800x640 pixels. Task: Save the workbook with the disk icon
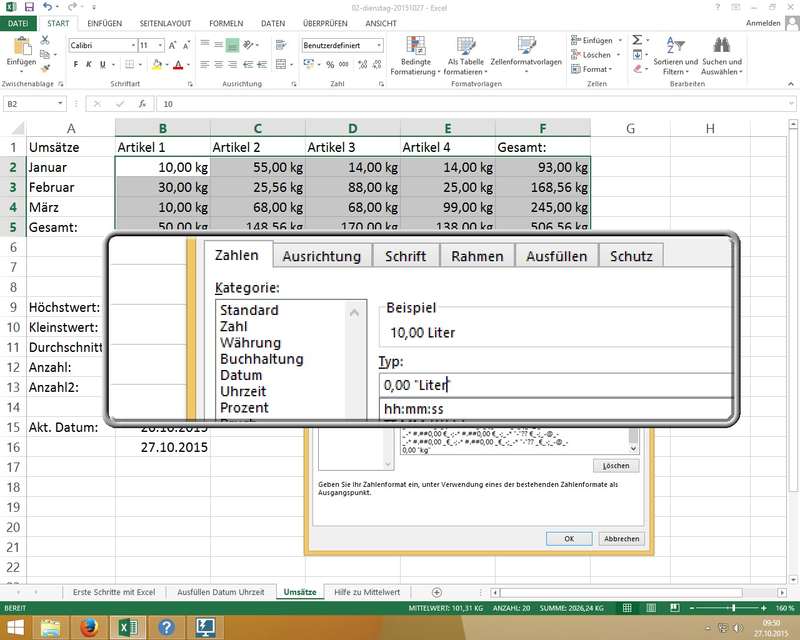pos(28,7)
